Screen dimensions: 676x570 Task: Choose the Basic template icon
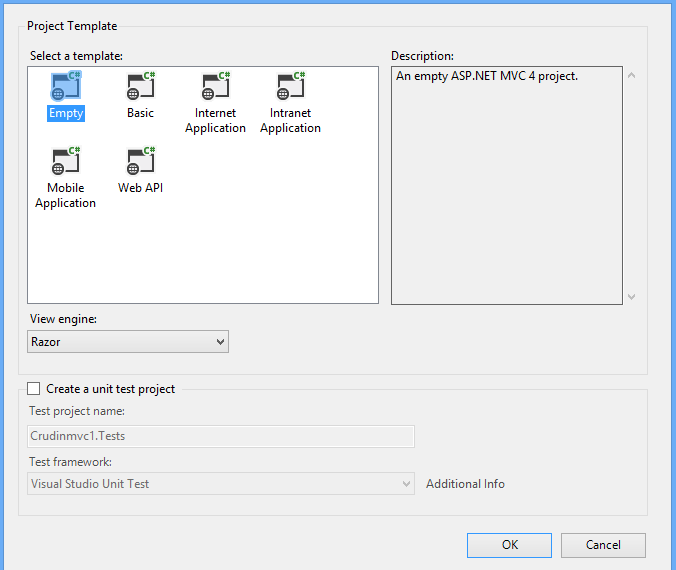[141, 87]
